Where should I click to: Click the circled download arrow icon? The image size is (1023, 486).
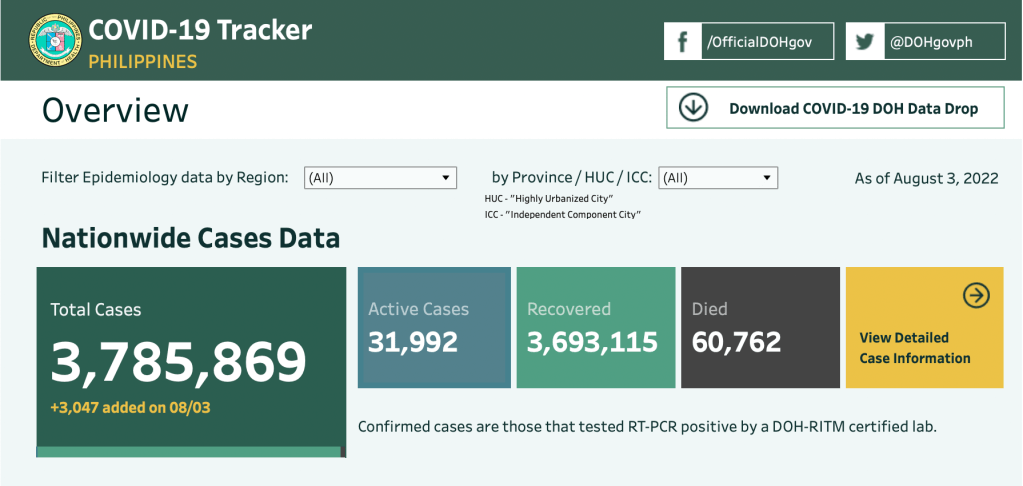tap(693, 108)
